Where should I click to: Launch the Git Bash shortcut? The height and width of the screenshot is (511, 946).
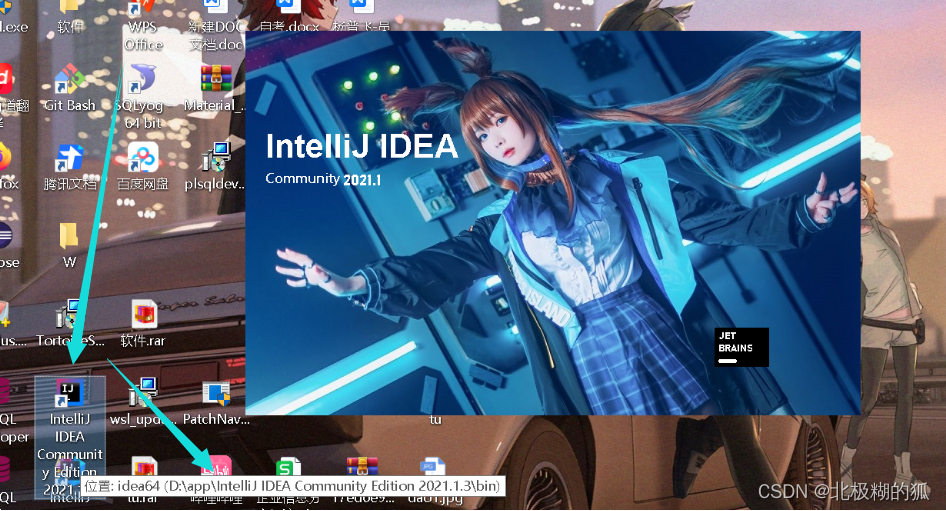point(70,88)
